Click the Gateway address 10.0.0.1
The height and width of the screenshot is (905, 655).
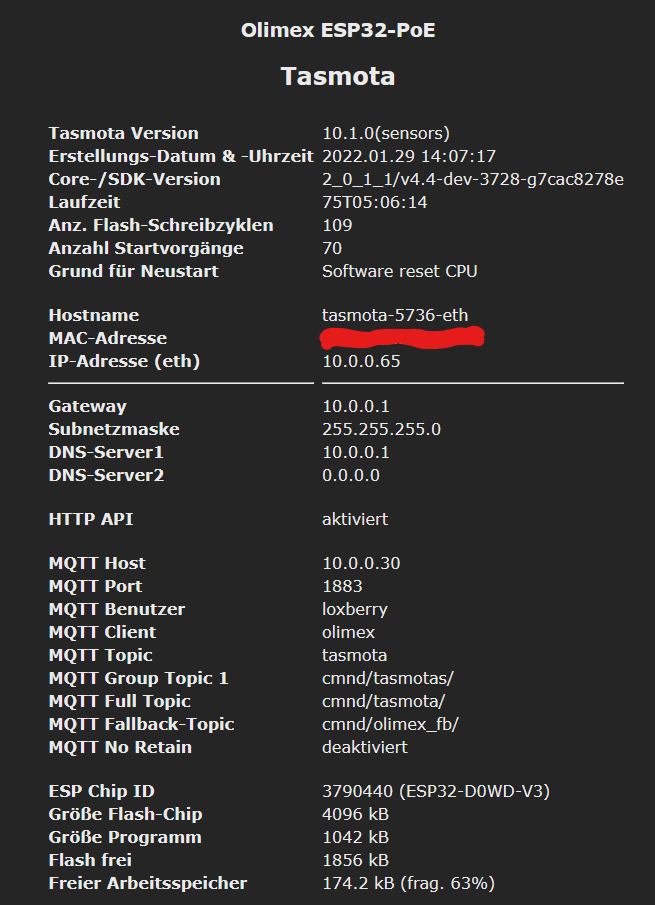(x=356, y=406)
